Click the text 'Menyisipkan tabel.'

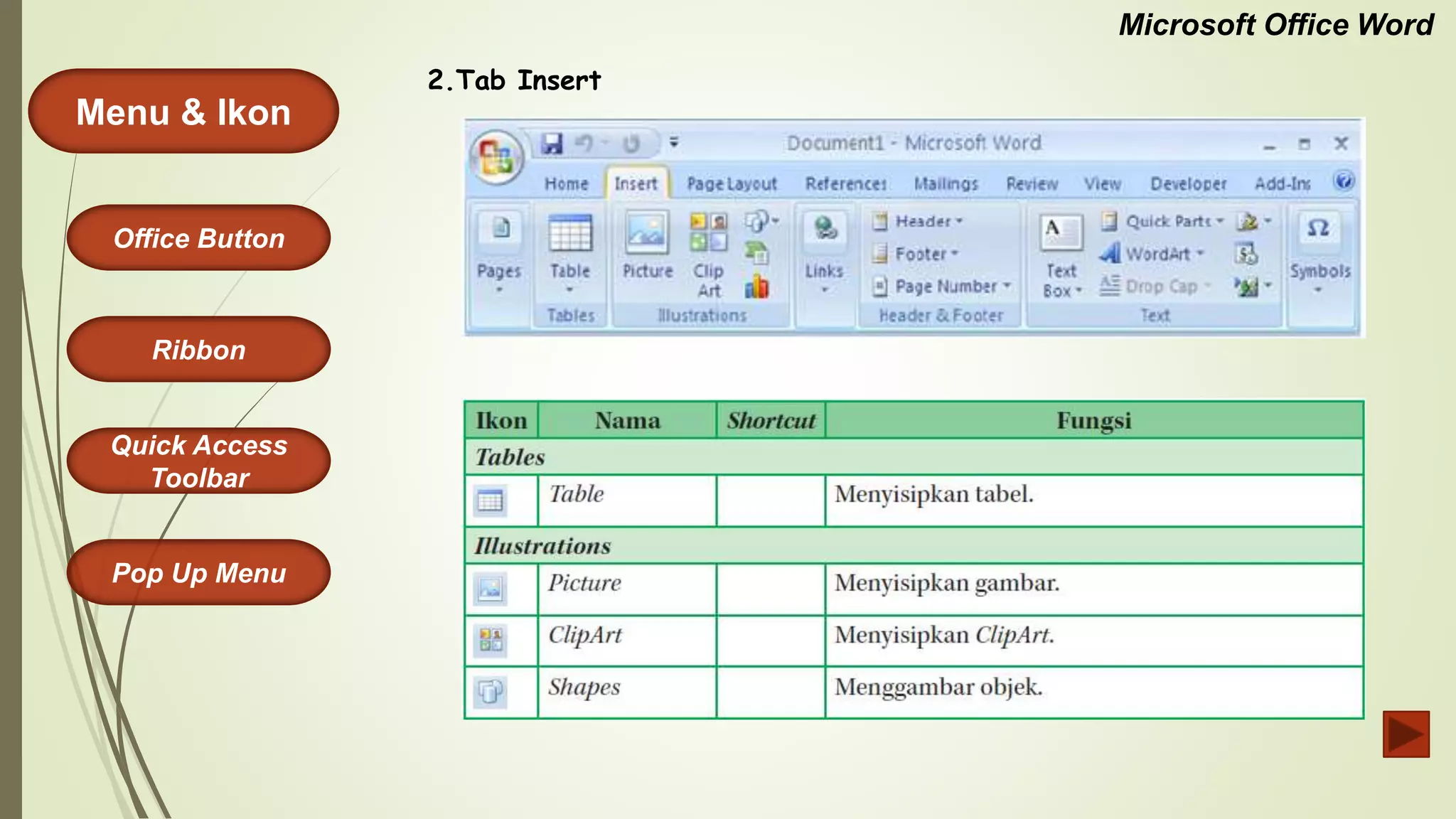933,494
